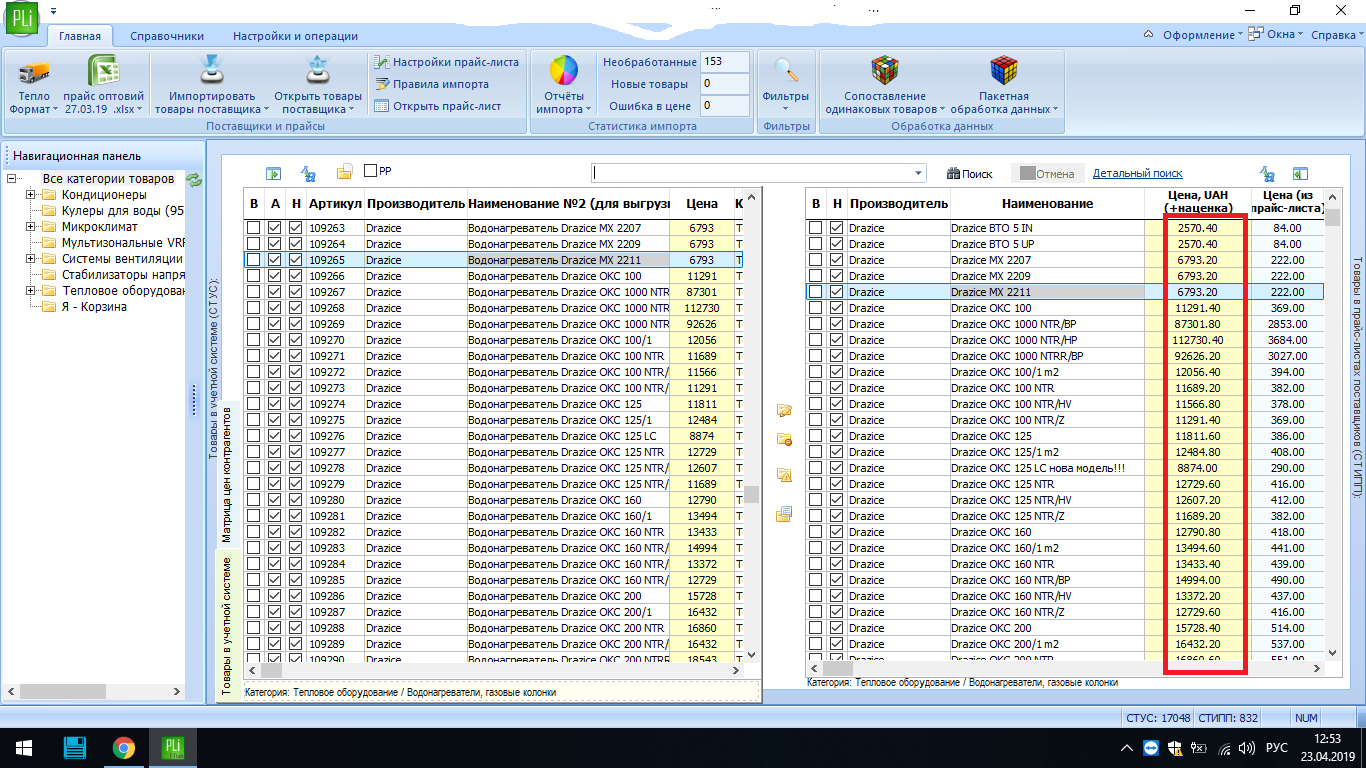The image size is (1366, 768).
Task: Open Настройки прайс-листа
Action: tap(446, 62)
